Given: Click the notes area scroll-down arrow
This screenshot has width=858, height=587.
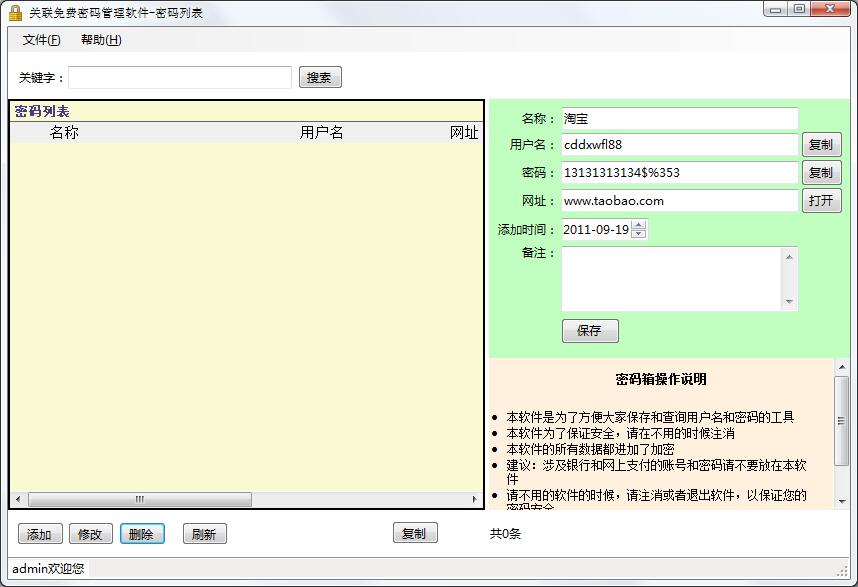Looking at the screenshot, I should [x=789, y=301].
